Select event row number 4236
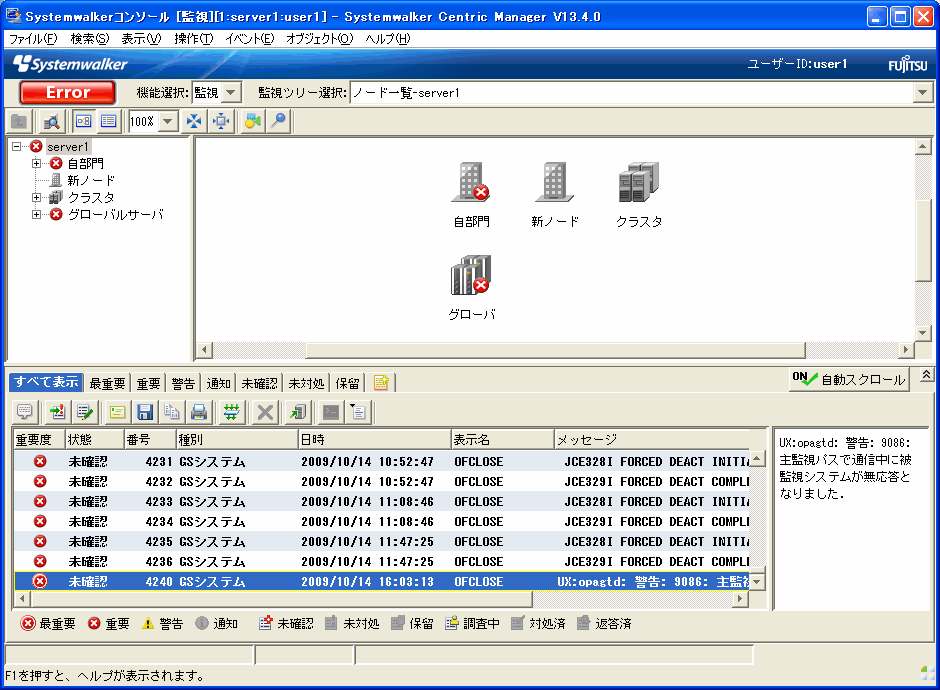 coord(381,562)
